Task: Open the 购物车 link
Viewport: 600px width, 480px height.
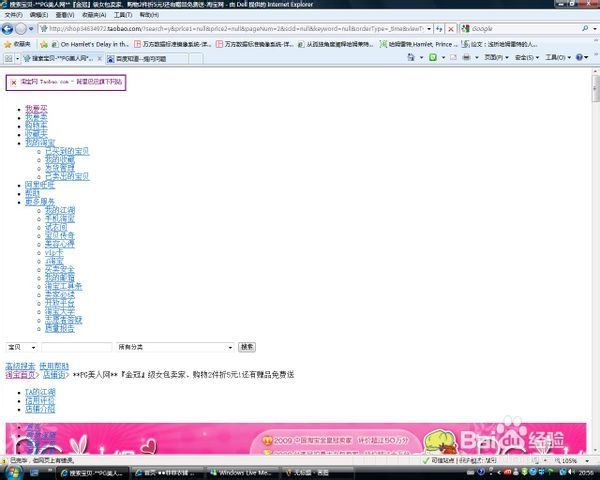Action: [x=36, y=126]
